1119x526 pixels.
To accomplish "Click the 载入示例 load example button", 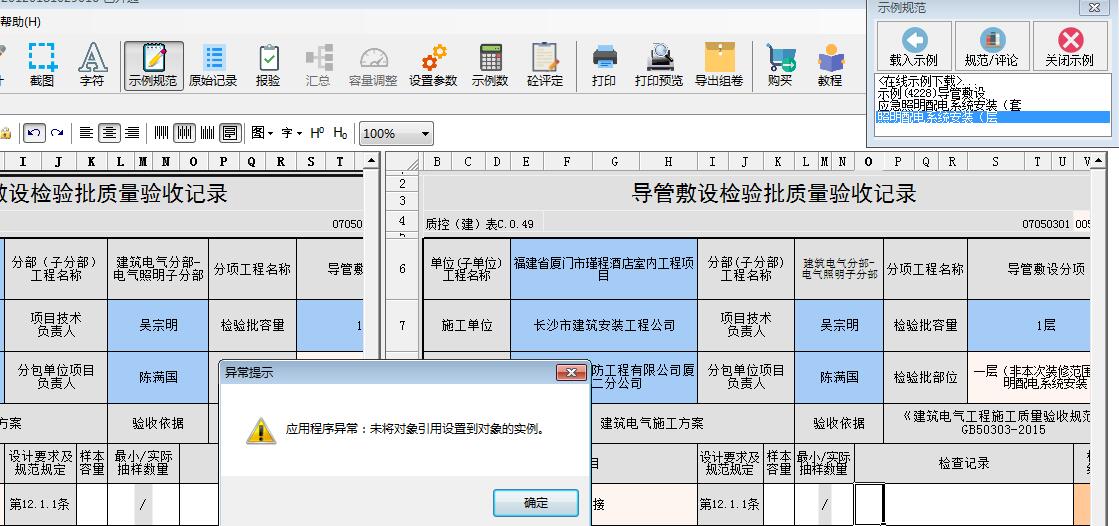I will click(x=914, y=47).
